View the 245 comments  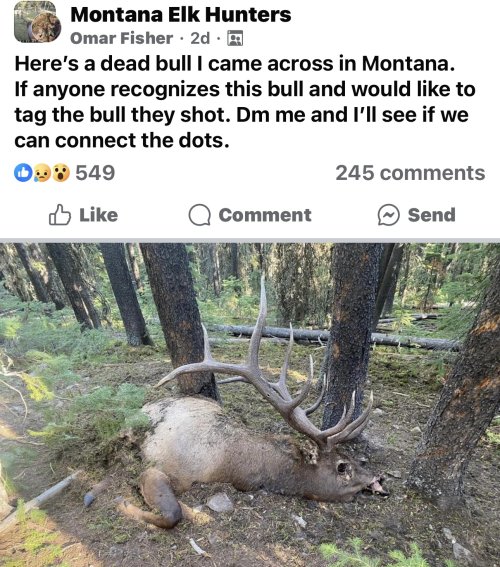(x=410, y=173)
